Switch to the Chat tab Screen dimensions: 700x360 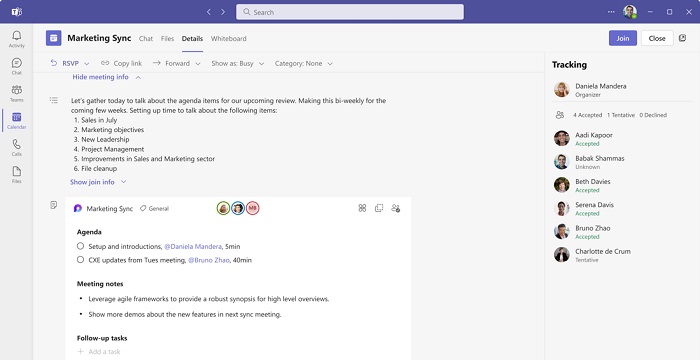tap(146, 38)
